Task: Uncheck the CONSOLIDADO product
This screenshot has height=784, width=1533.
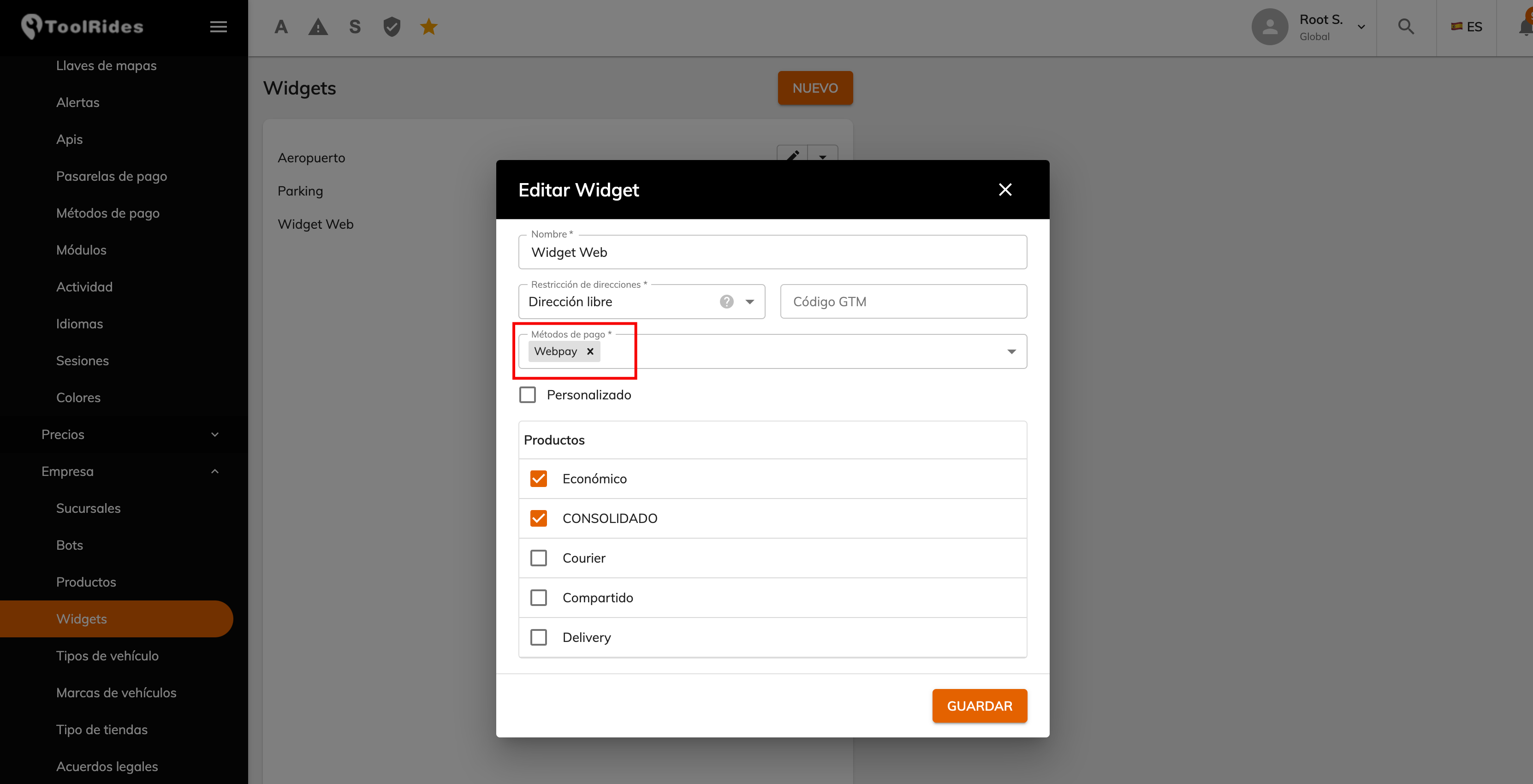Action: 539,518
